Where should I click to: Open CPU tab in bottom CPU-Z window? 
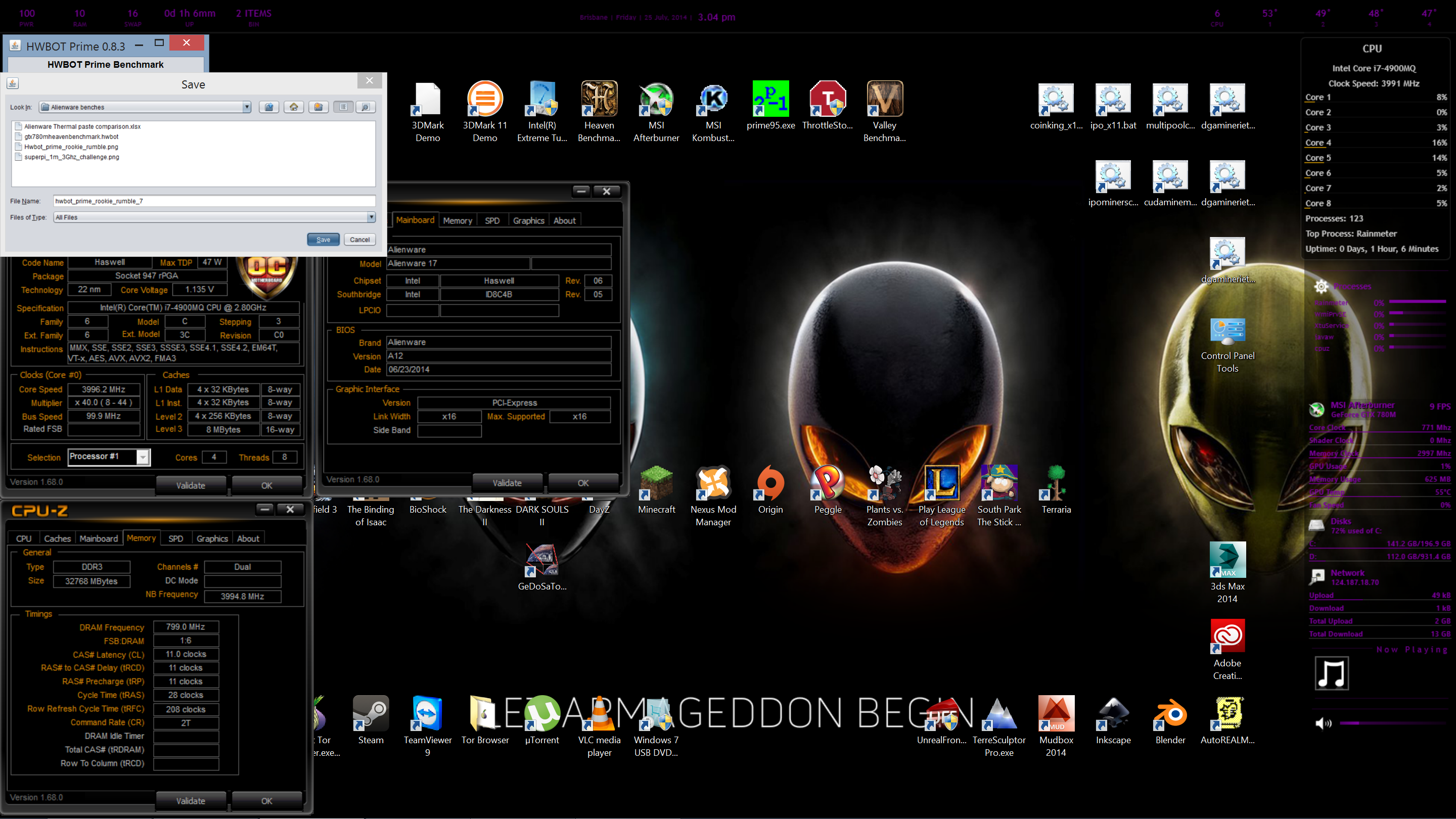tap(24, 538)
